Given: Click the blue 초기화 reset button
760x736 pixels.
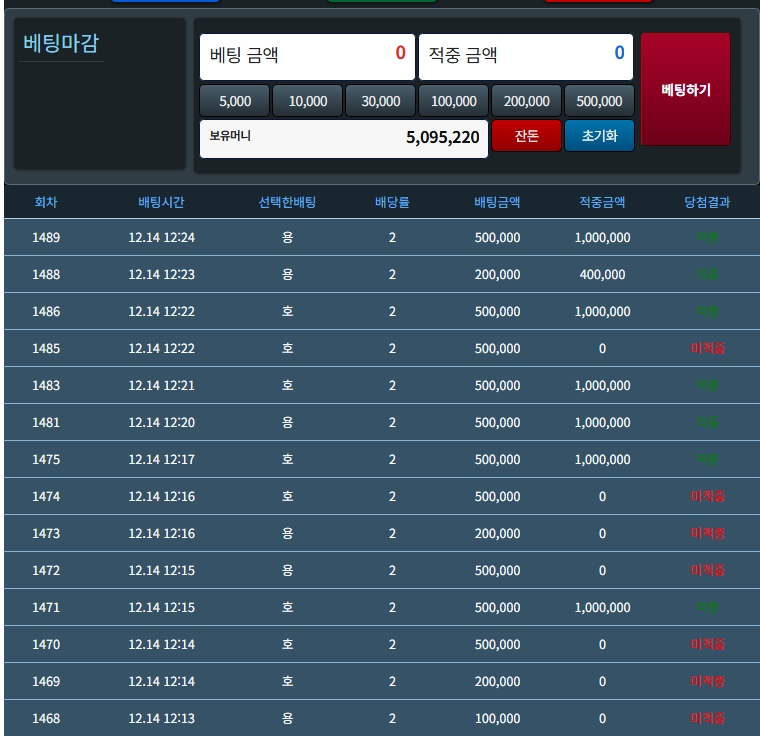Looking at the screenshot, I should tap(599, 136).
